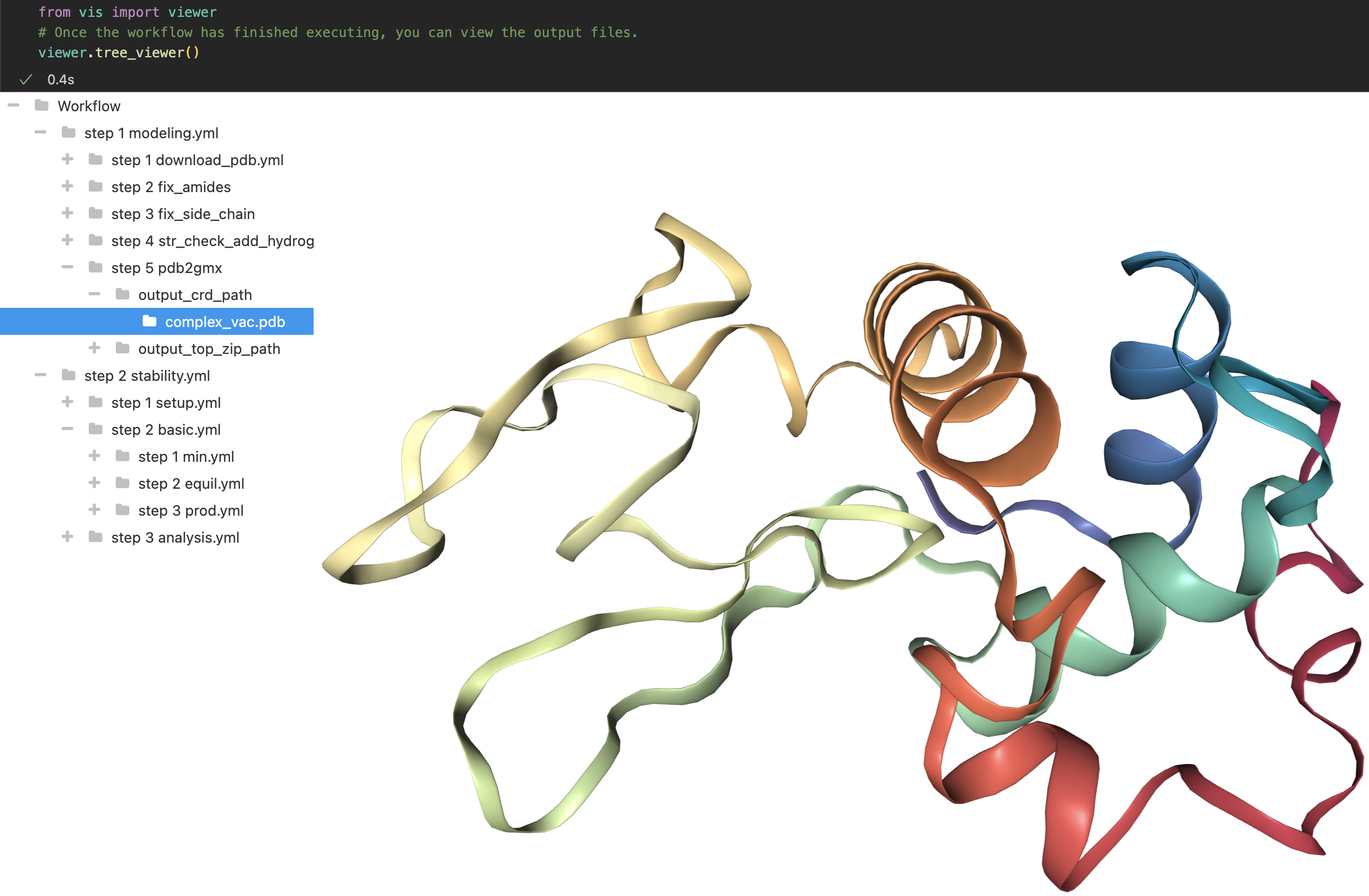The width and height of the screenshot is (1369, 896).
Task: Expand step 1 download_pdb.yml
Action: (x=67, y=159)
